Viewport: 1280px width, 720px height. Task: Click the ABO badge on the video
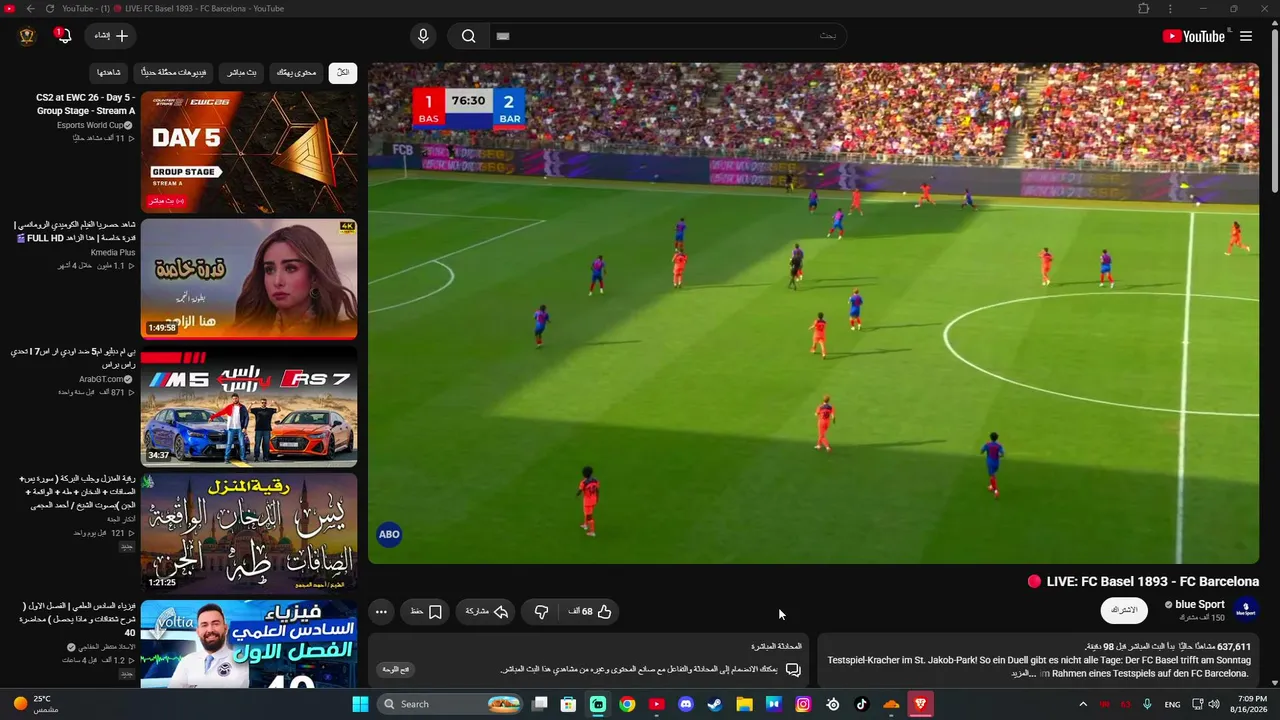[x=389, y=534]
